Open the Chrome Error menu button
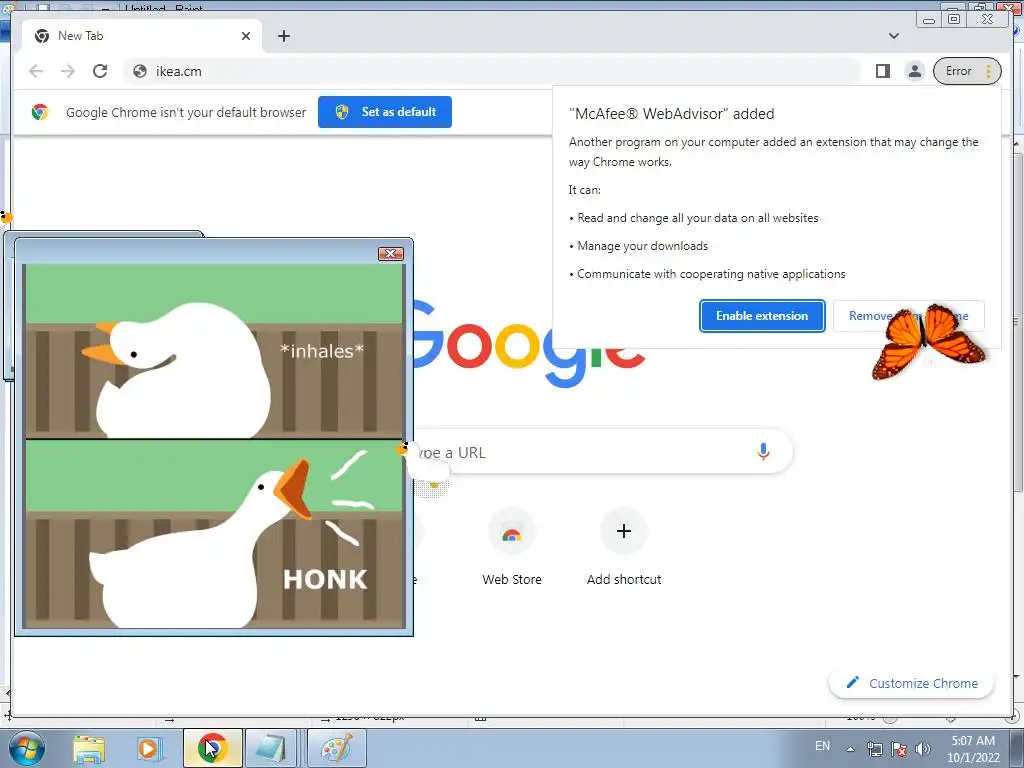The height and width of the screenshot is (768, 1024). click(967, 71)
